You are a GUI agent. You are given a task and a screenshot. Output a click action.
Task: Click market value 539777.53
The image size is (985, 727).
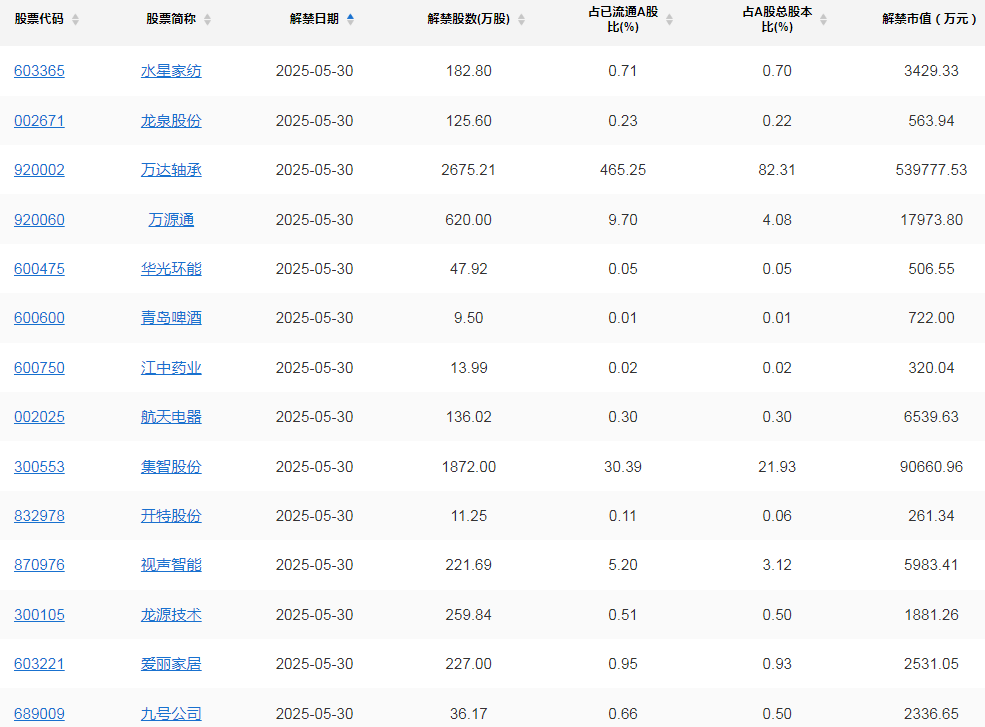click(931, 170)
